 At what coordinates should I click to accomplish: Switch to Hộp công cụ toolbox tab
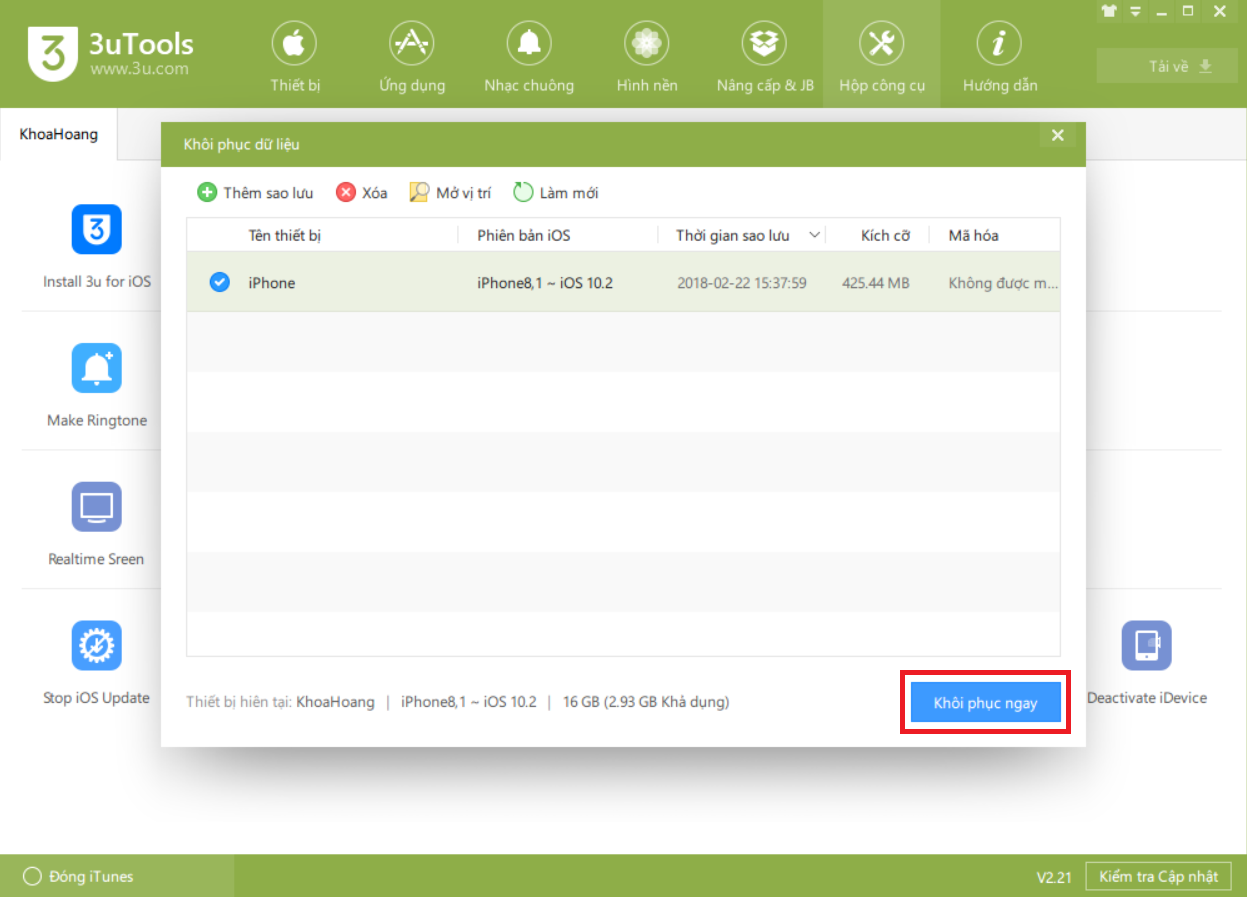coord(881,56)
